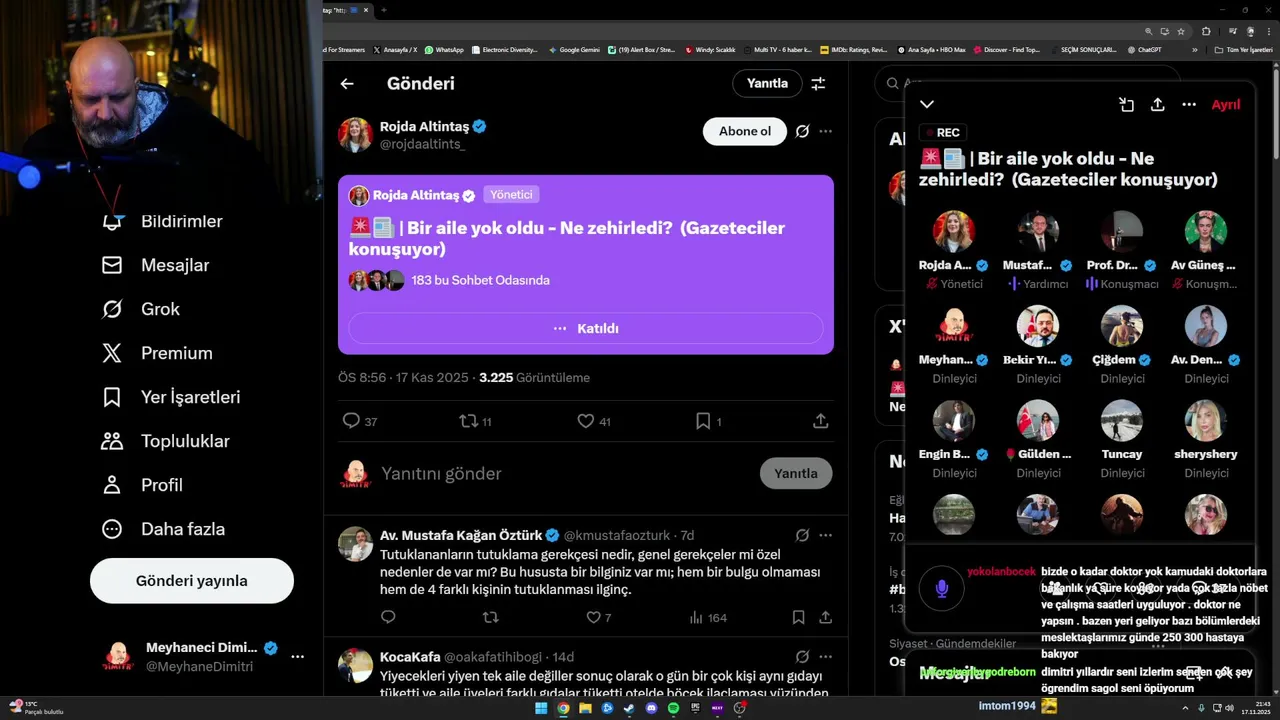Toggle bookmark on Rojda Altintaş's post

click(703, 421)
